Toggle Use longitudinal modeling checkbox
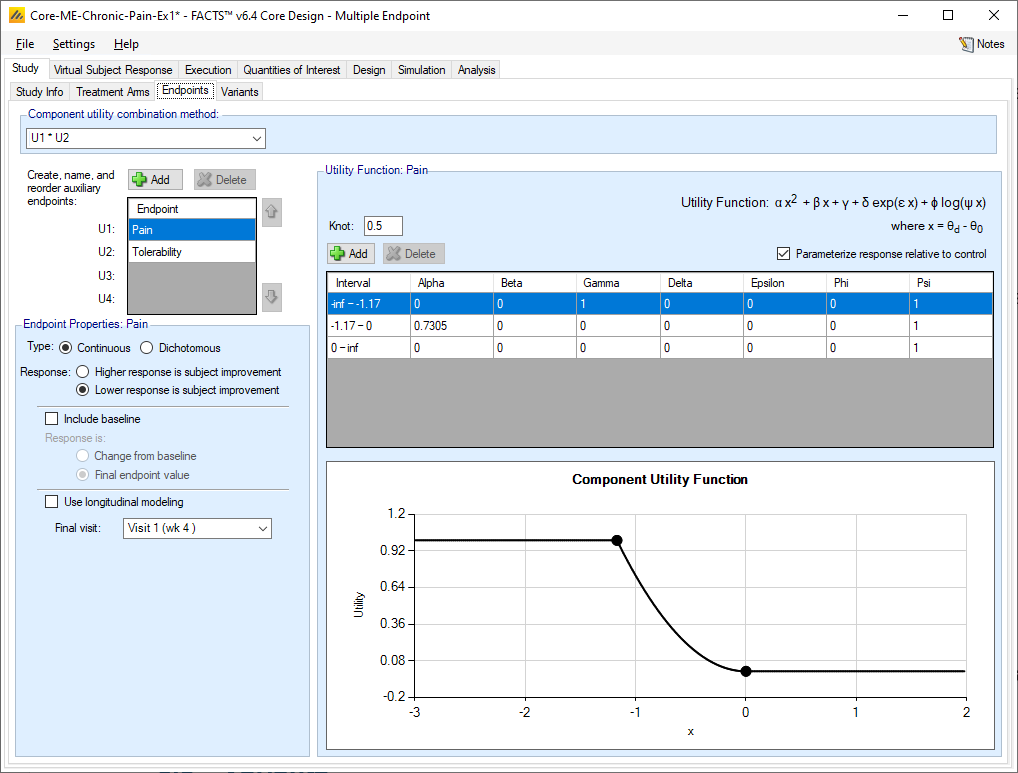Image resolution: width=1018 pixels, height=773 pixels. 52,502
